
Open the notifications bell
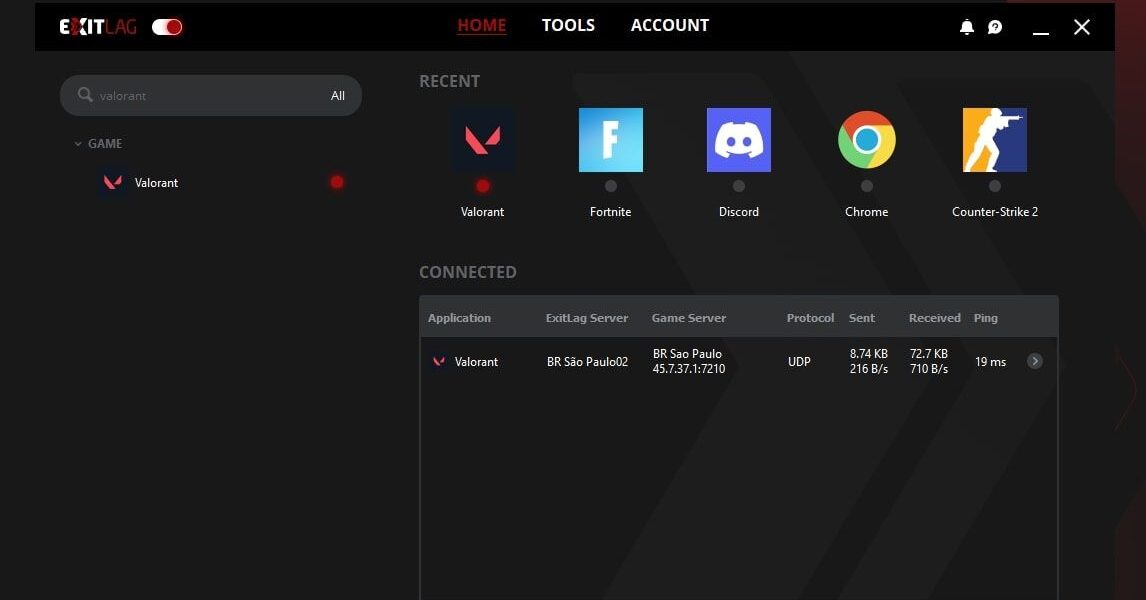966,27
